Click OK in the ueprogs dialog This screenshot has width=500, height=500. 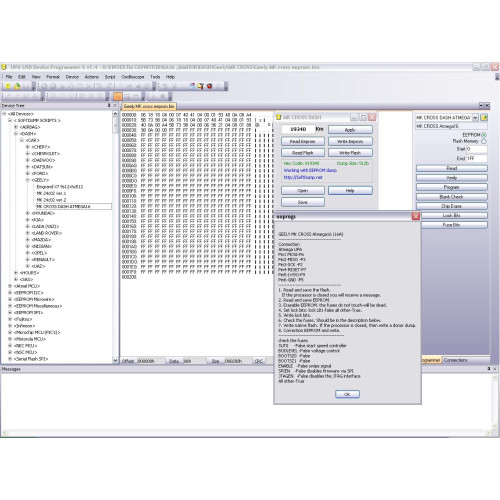(347, 394)
